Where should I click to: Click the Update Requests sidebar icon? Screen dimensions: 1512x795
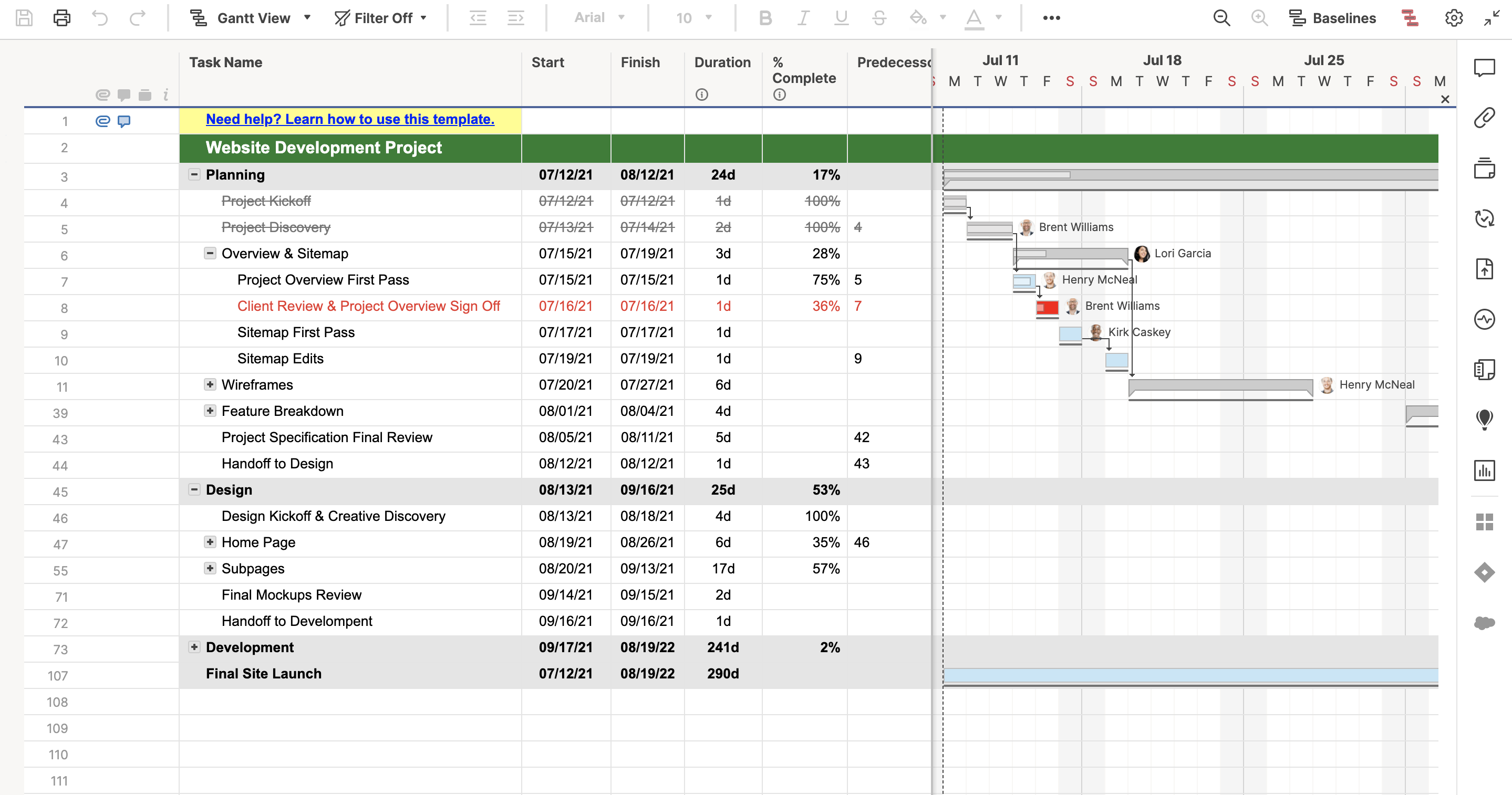1484,218
